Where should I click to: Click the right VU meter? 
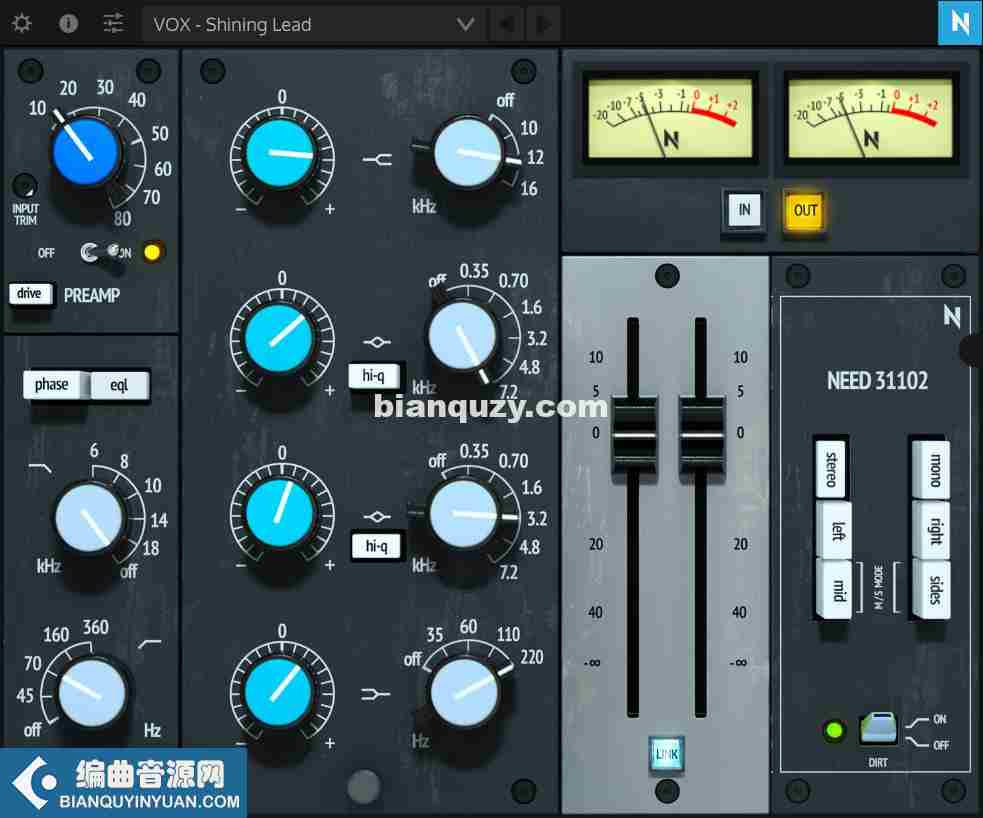coord(870,118)
